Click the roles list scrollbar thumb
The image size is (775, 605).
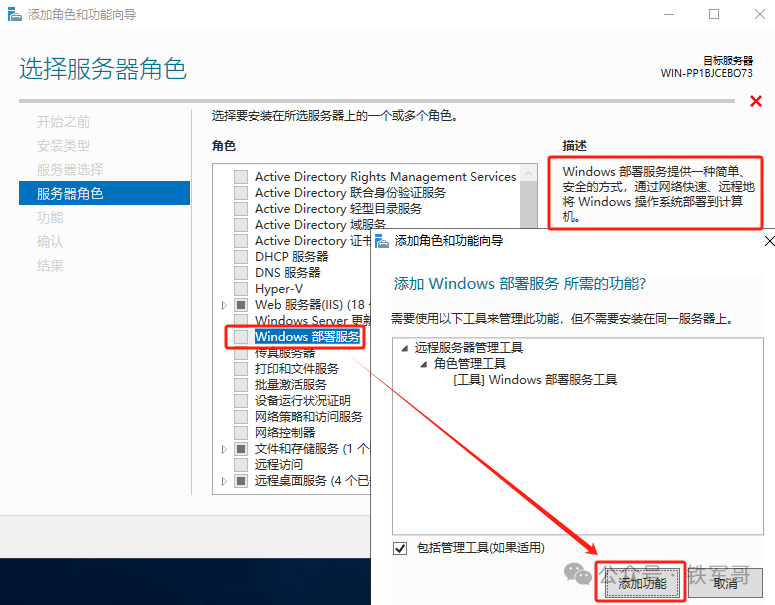click(x=528, y=205)
